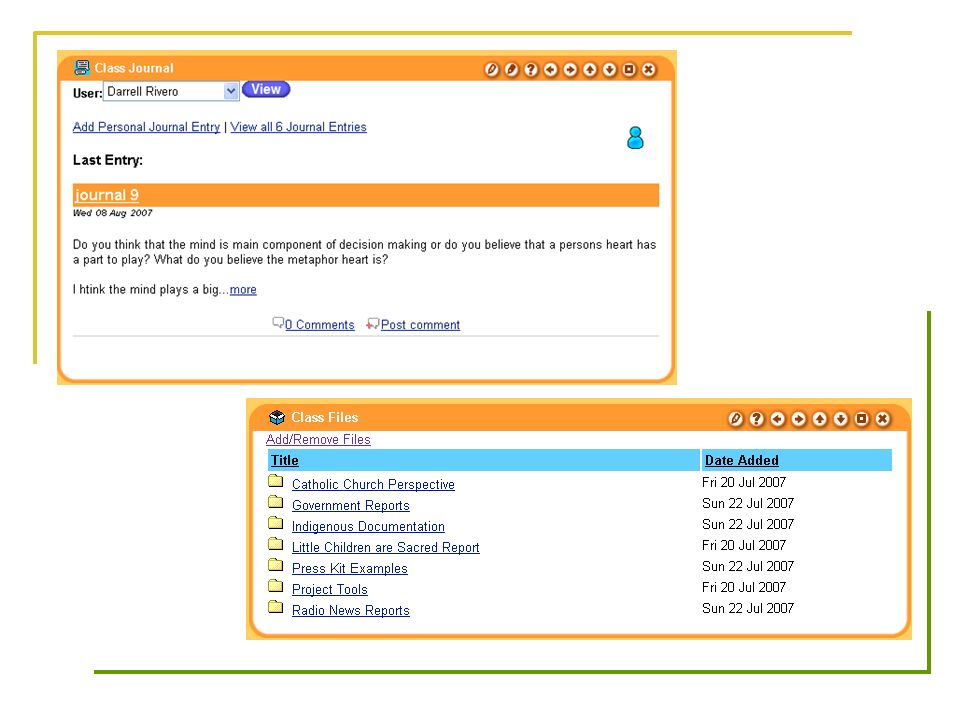Open the 0 Comments link
This screenshot has width=960, height=720.
[x=320, y=324]
